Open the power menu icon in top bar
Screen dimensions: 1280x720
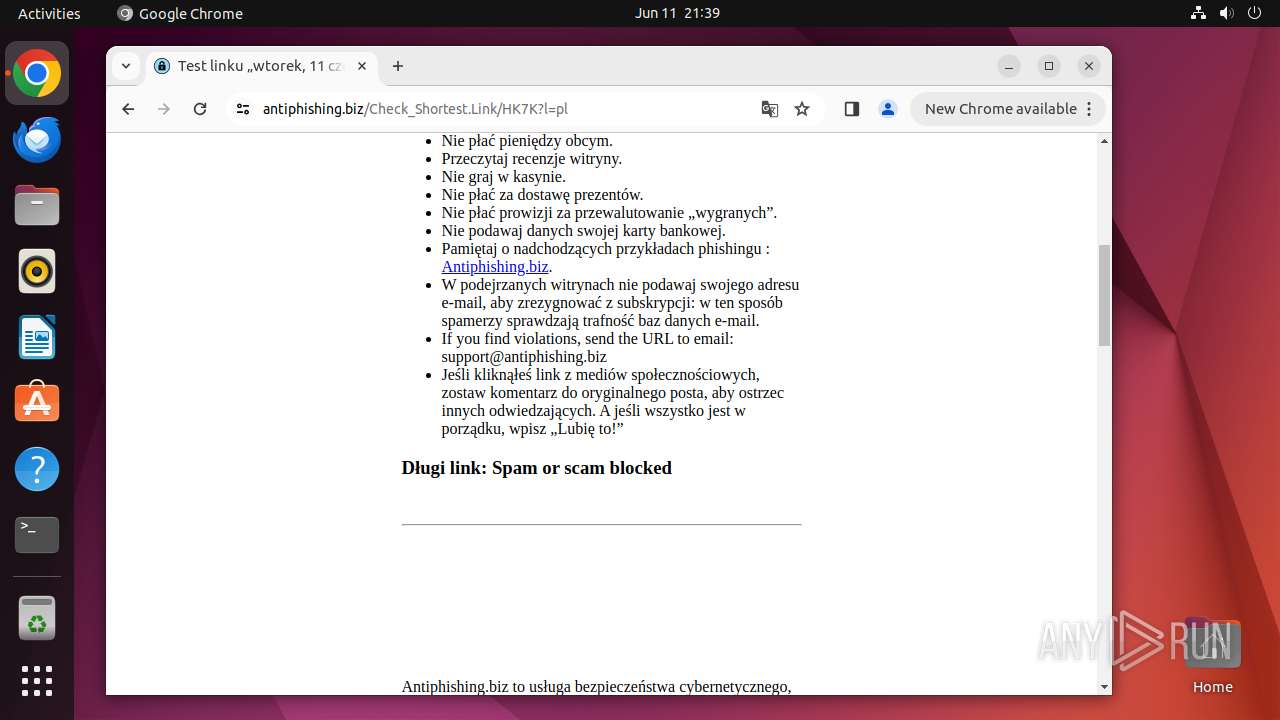[1255, 13]
